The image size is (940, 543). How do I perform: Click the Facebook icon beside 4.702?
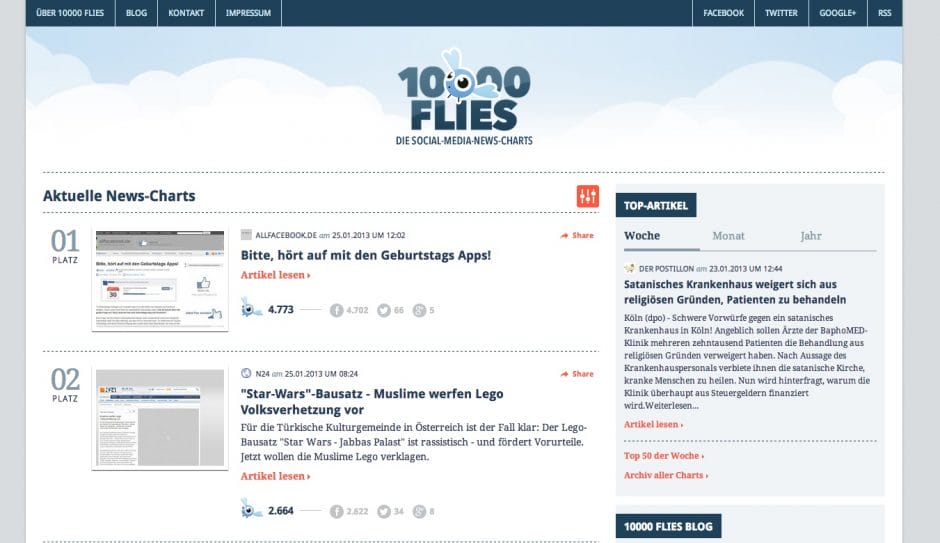(336, 310)
